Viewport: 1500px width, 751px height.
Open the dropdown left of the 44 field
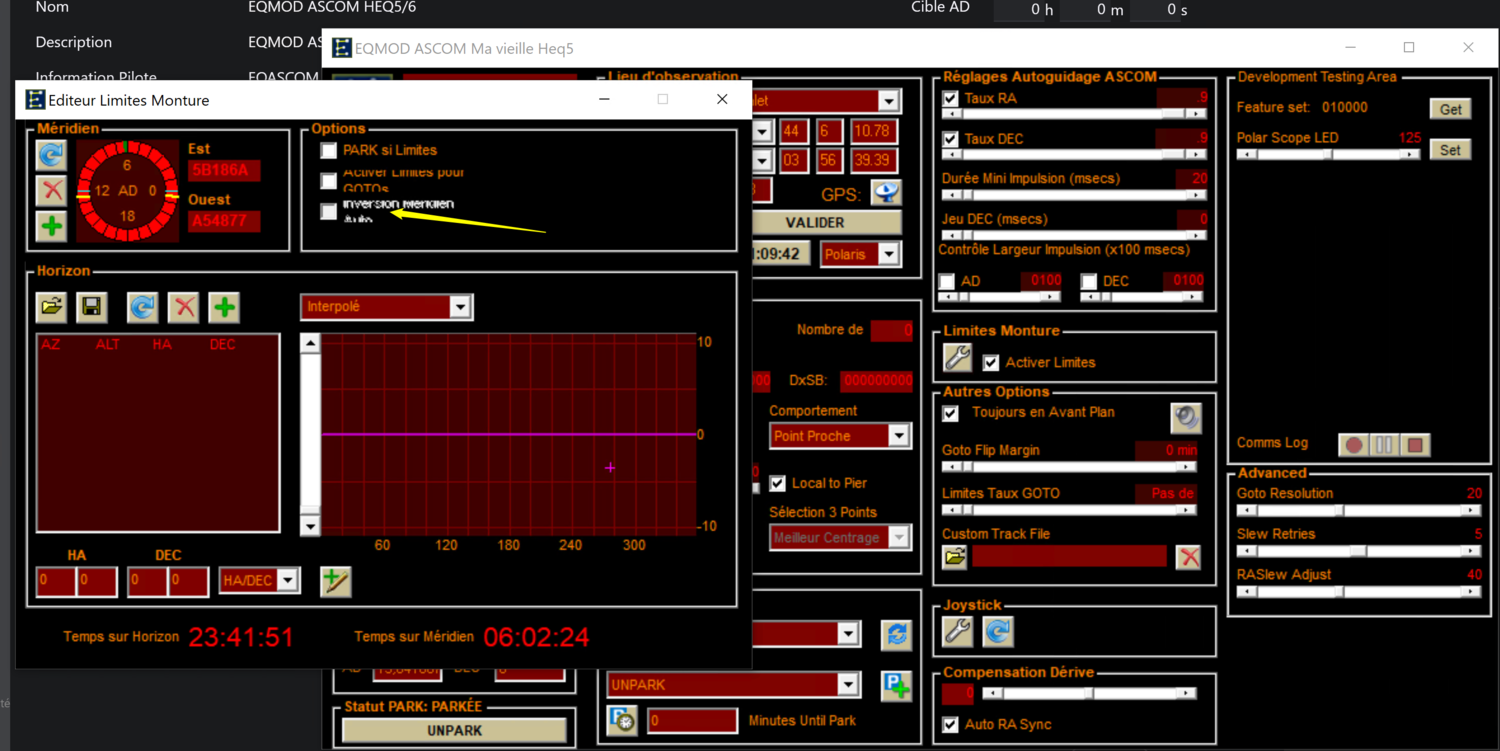763,131
